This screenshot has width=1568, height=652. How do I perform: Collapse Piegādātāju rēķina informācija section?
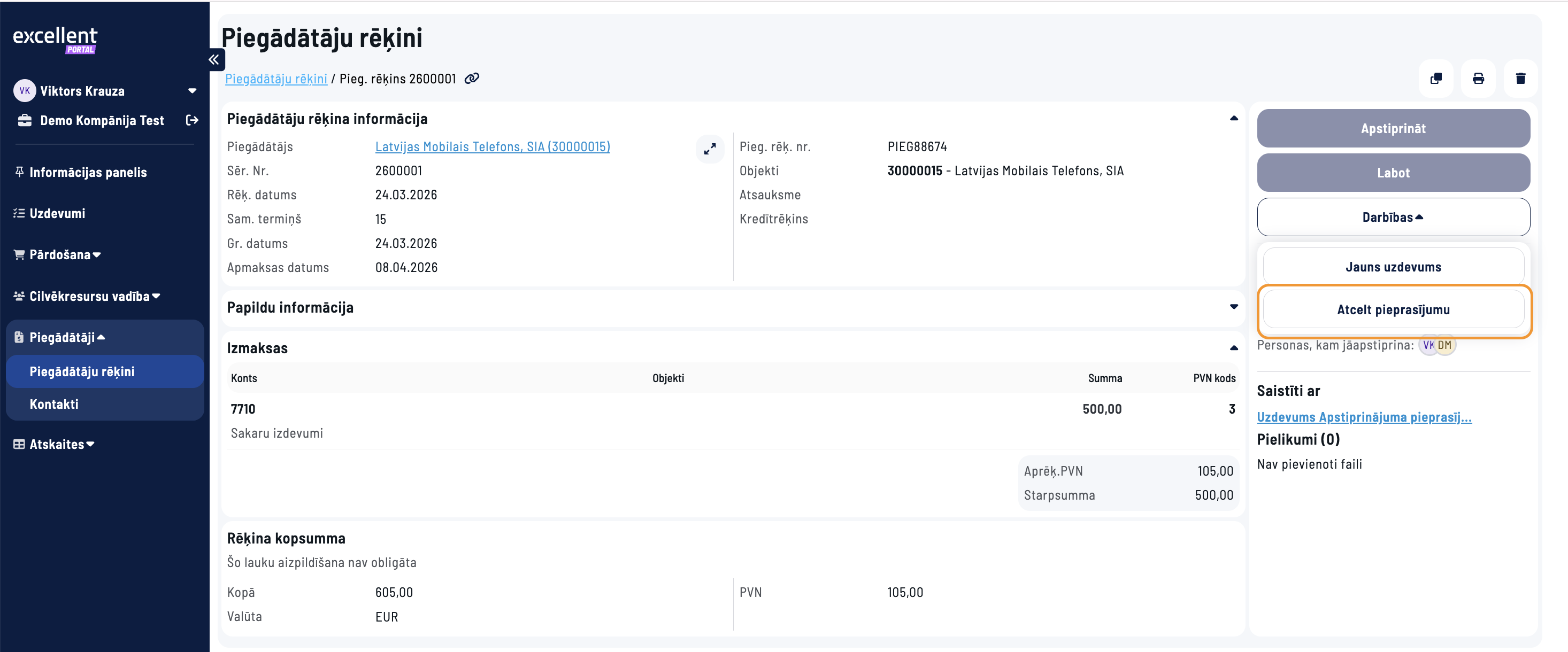[x=1233, y=118]
